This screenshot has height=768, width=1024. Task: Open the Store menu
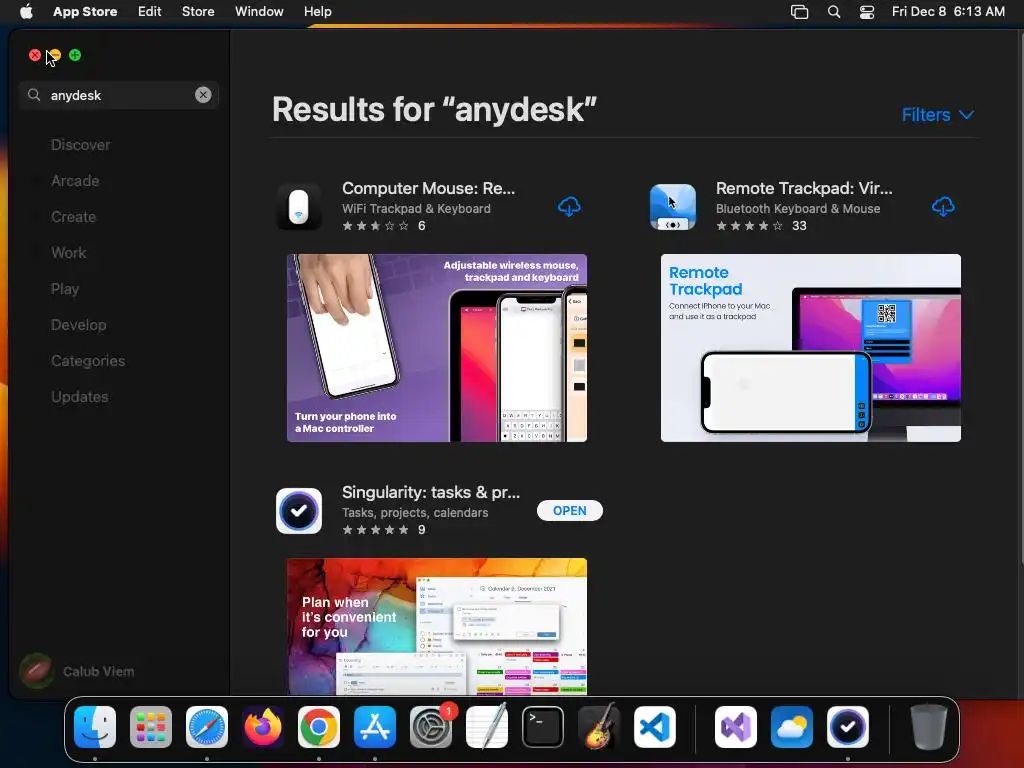(198, 12)
